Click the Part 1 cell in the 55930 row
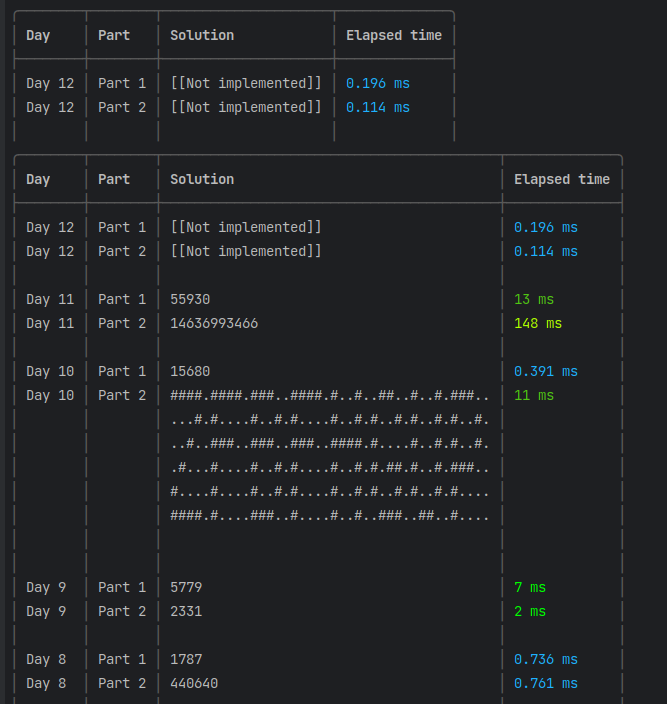The image size is (667, 704). [x=122, y=299]
